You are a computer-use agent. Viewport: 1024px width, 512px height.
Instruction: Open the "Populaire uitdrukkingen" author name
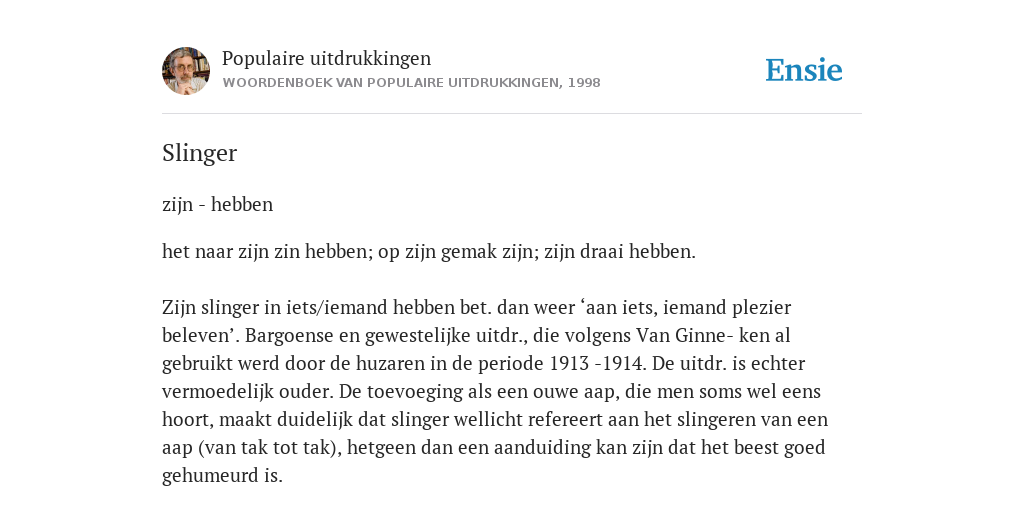coord(327,58)
